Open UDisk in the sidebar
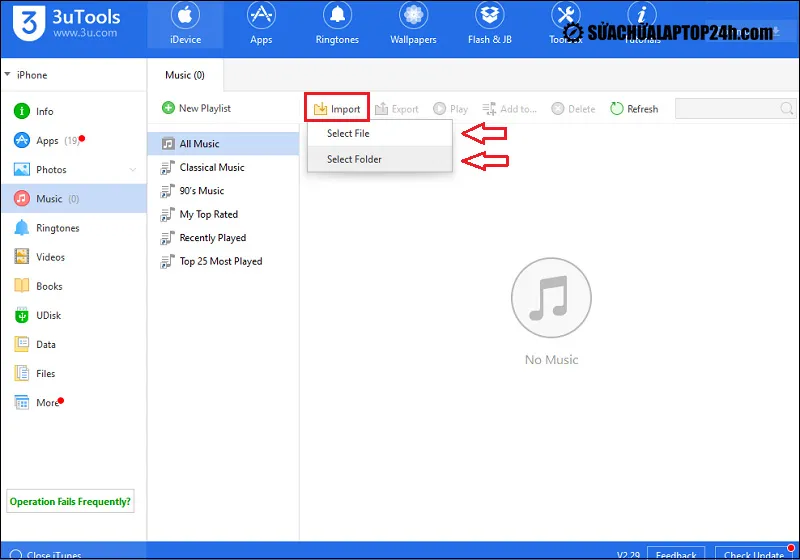 coord(49,315)
